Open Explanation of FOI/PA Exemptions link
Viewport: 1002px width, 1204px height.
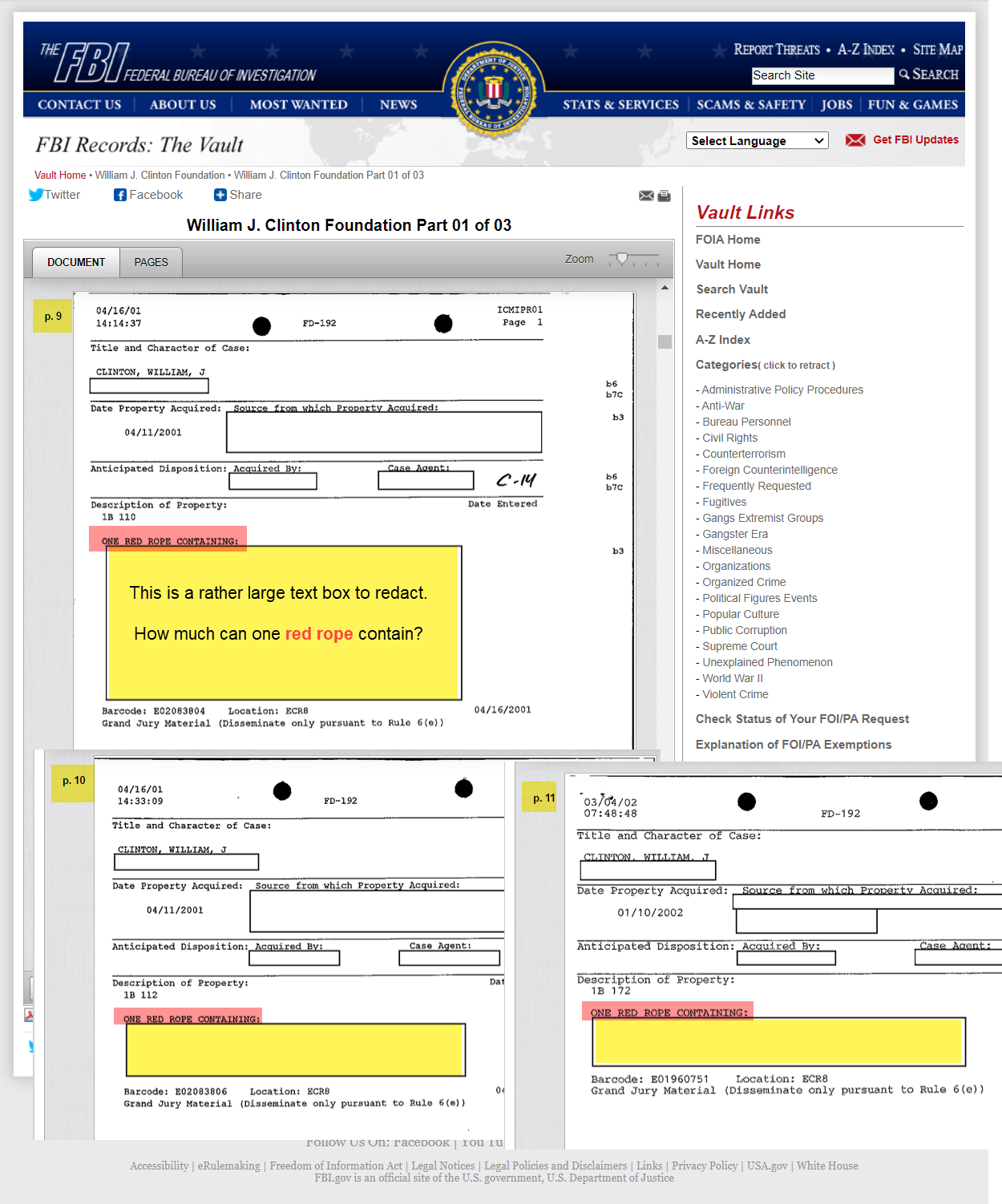pyautogui.click(x=794, y=745)
